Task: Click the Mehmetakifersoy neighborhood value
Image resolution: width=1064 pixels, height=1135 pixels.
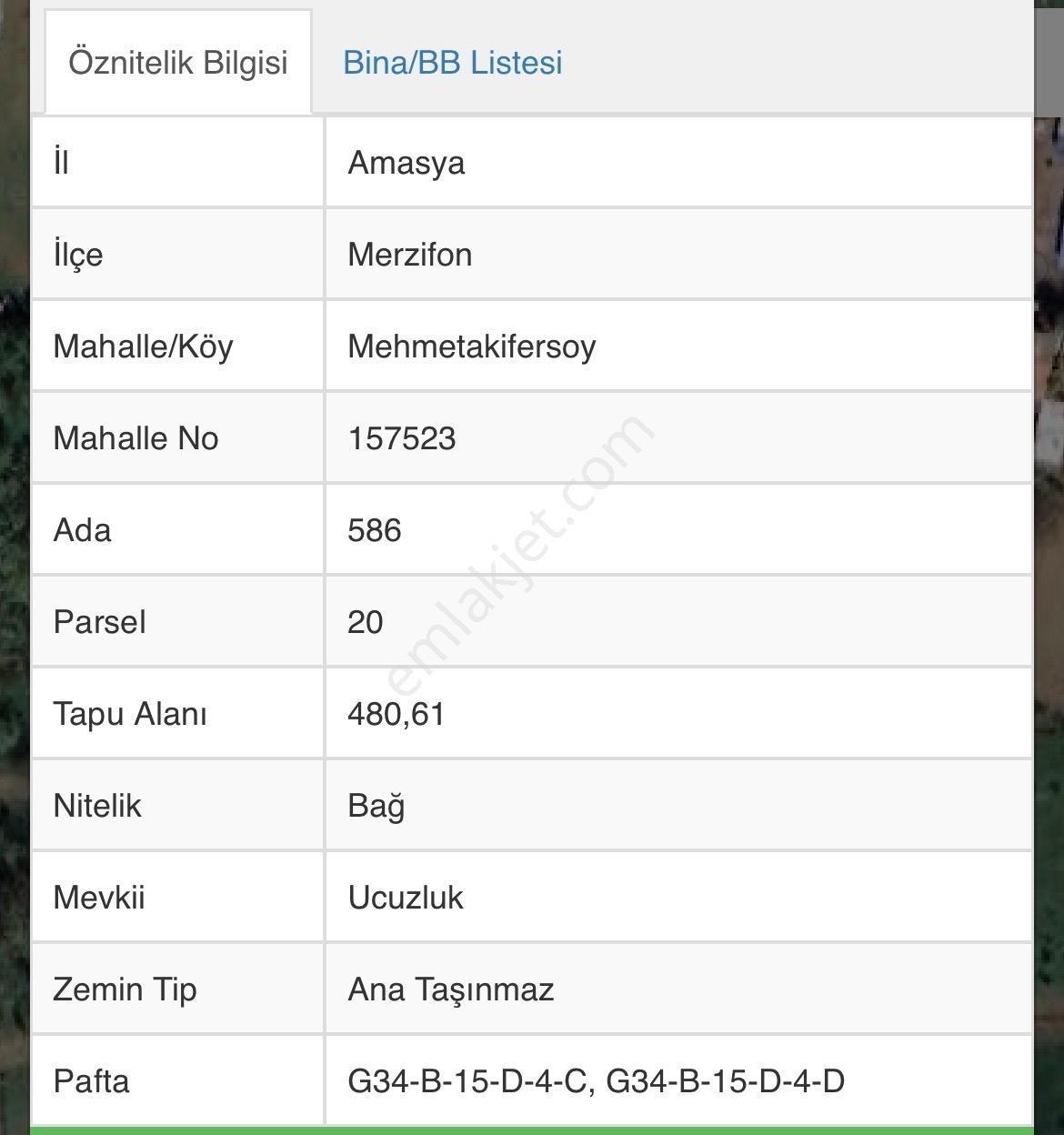Action: pyautogui.click(x=471, y=347)
